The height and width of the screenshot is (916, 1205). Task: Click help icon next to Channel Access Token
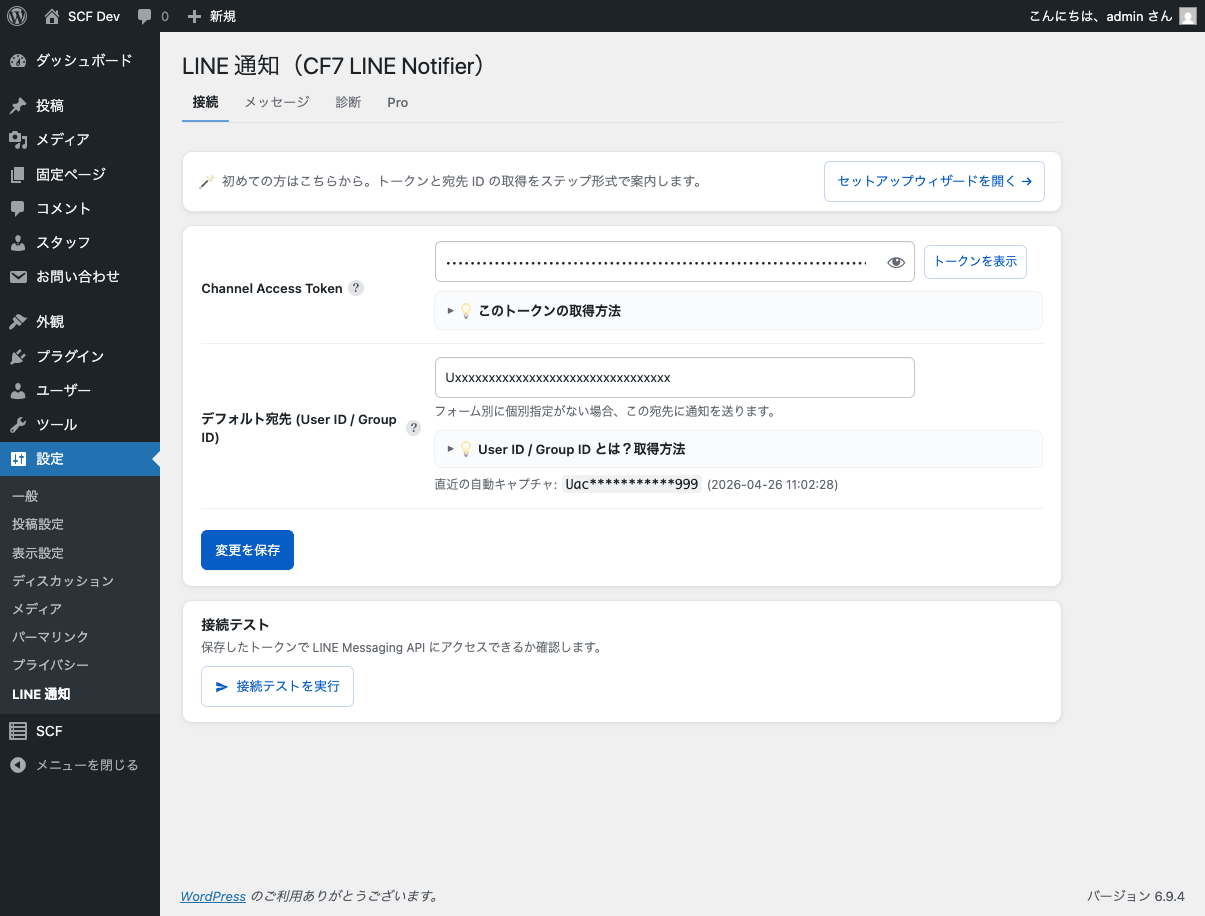(356, 288)
